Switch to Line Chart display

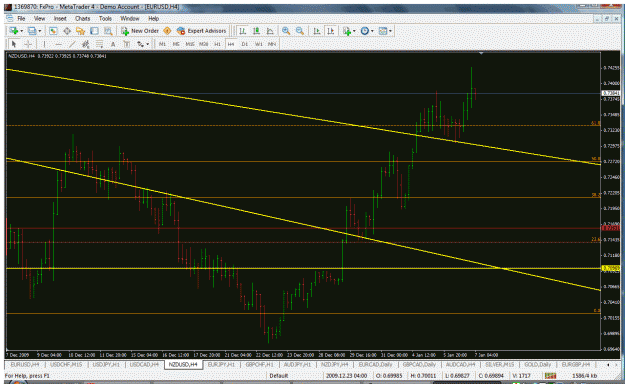(x=270, y=31)
